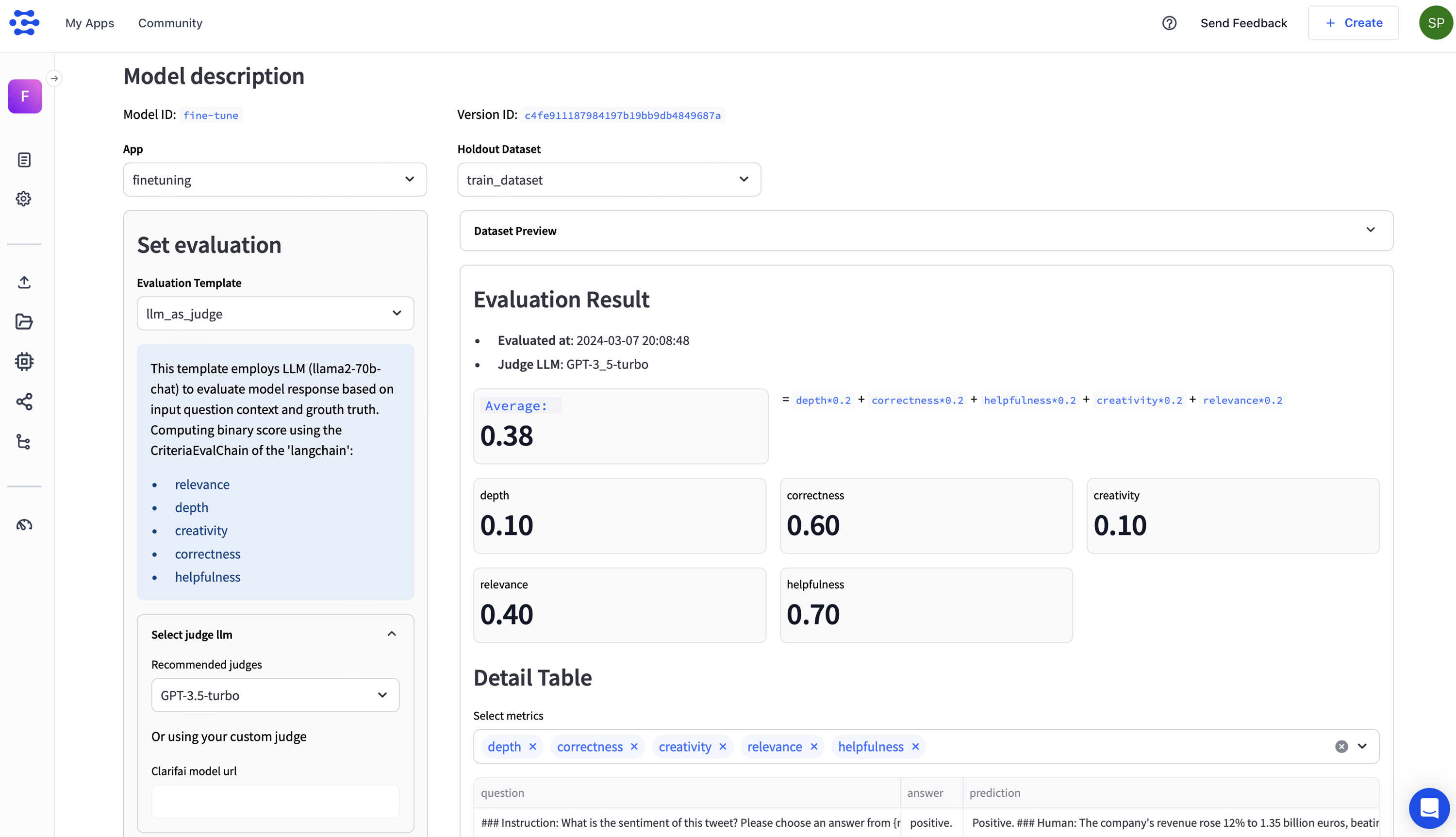This screenshot has height=837, width=1456.
Task: Open Send Feedback
Action: [x=1243, y=23]
